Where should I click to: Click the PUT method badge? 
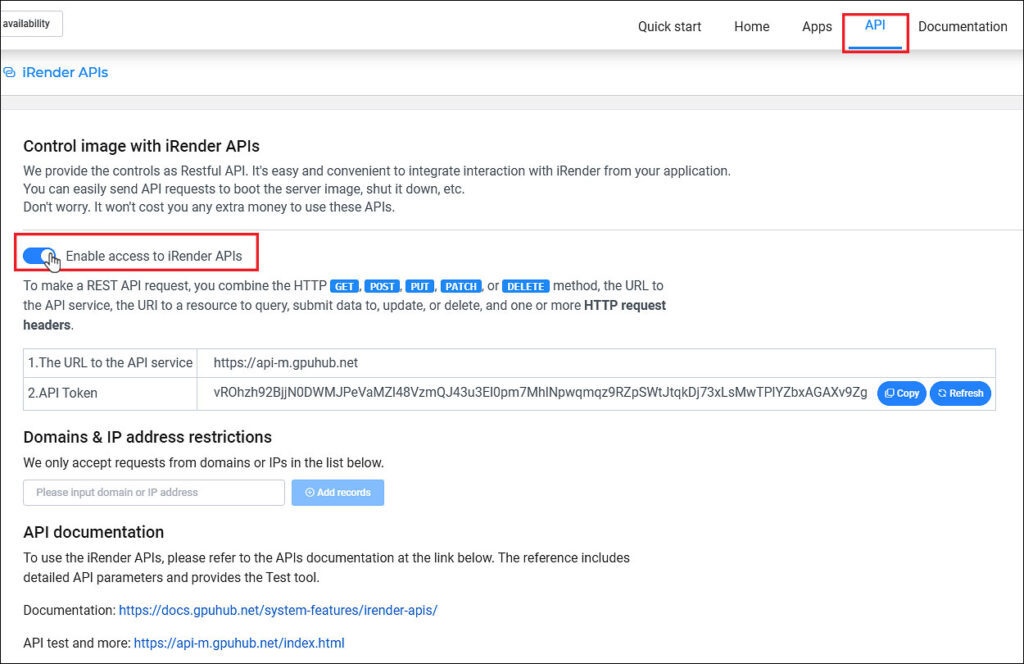pos(419,286)
